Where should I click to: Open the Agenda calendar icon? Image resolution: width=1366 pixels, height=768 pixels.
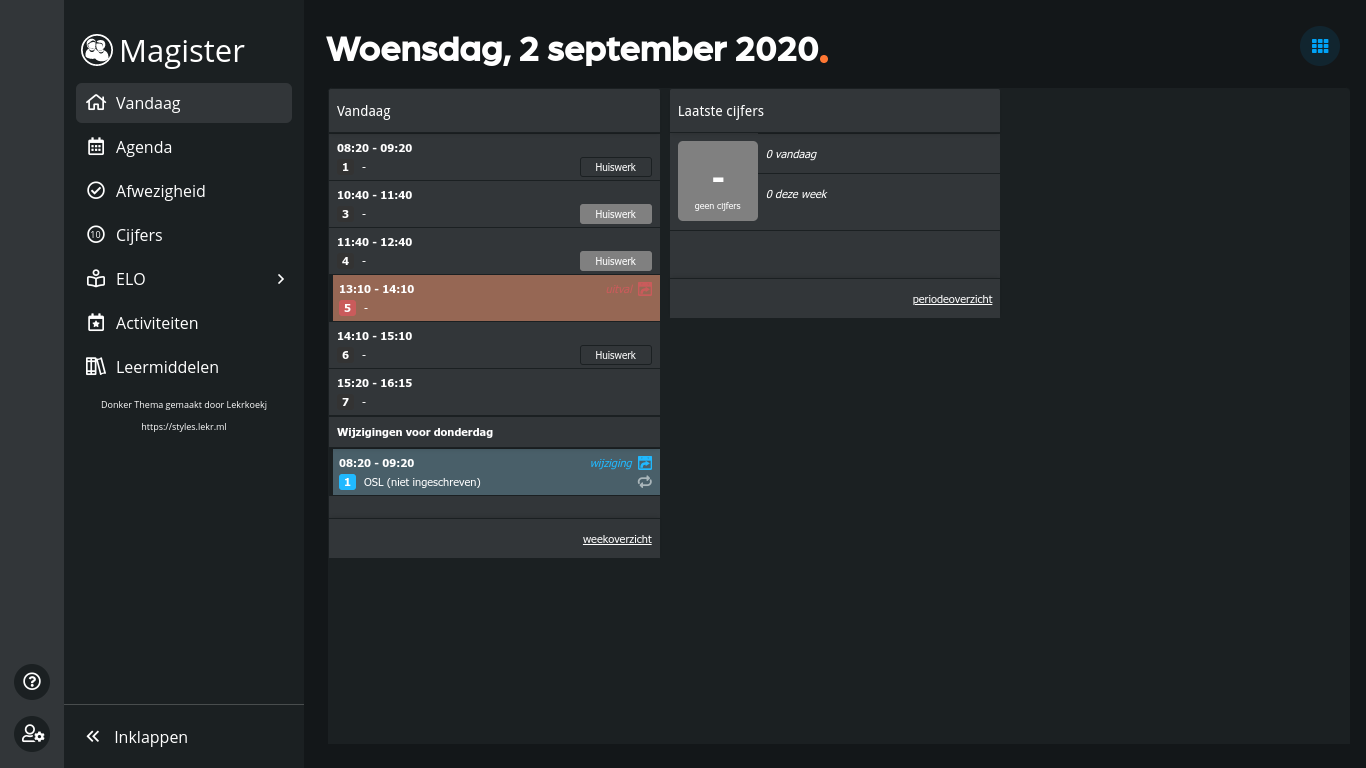click(96, 146)
